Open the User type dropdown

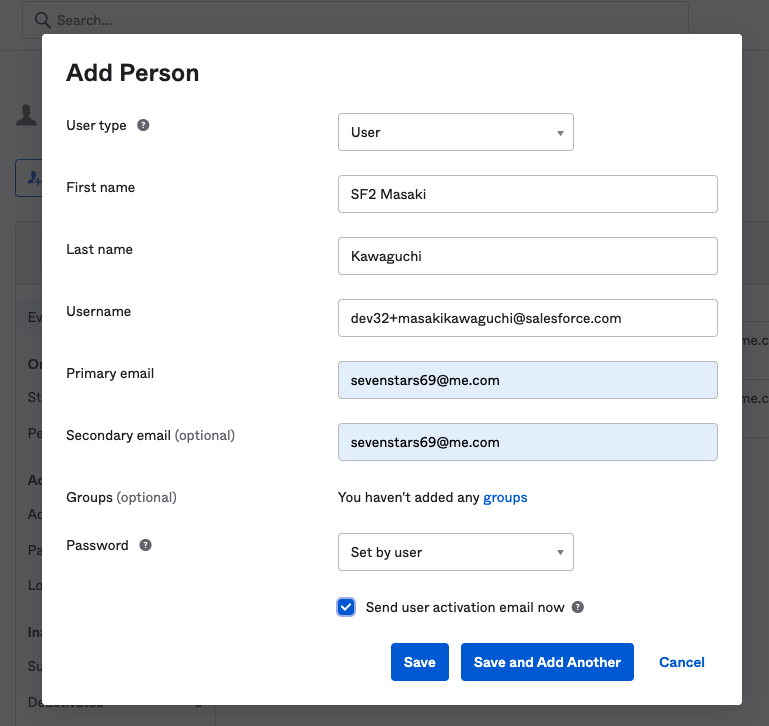456,132
